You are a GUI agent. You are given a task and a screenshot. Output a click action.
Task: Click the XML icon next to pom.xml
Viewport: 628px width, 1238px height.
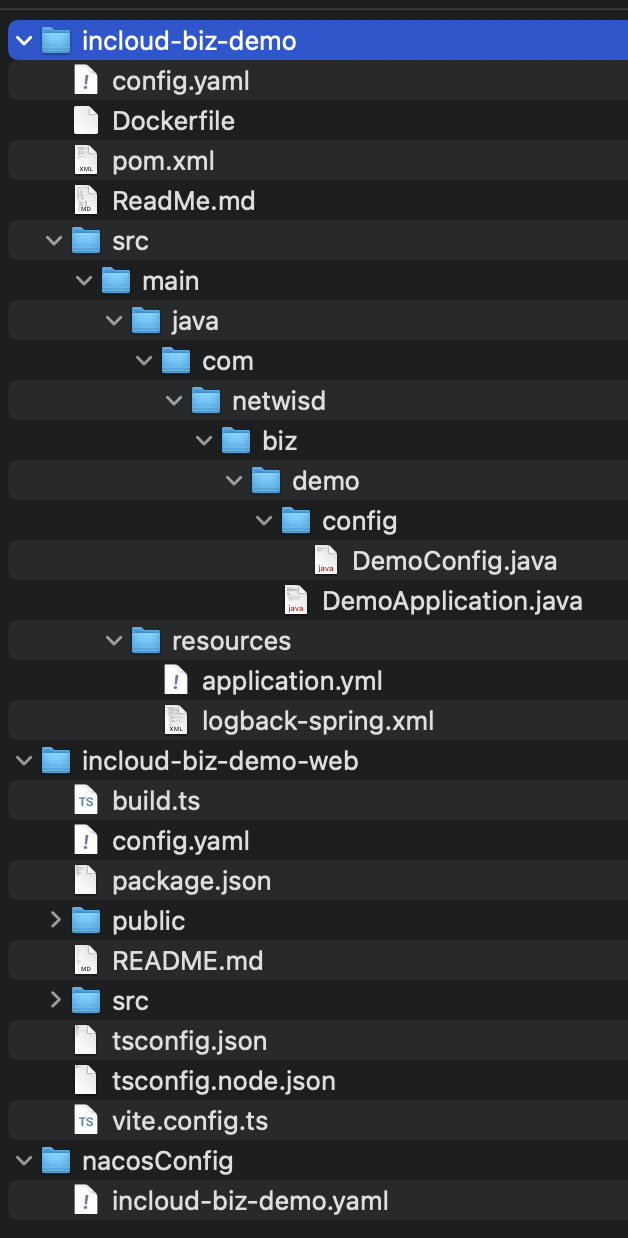click(x=86, y=161)
